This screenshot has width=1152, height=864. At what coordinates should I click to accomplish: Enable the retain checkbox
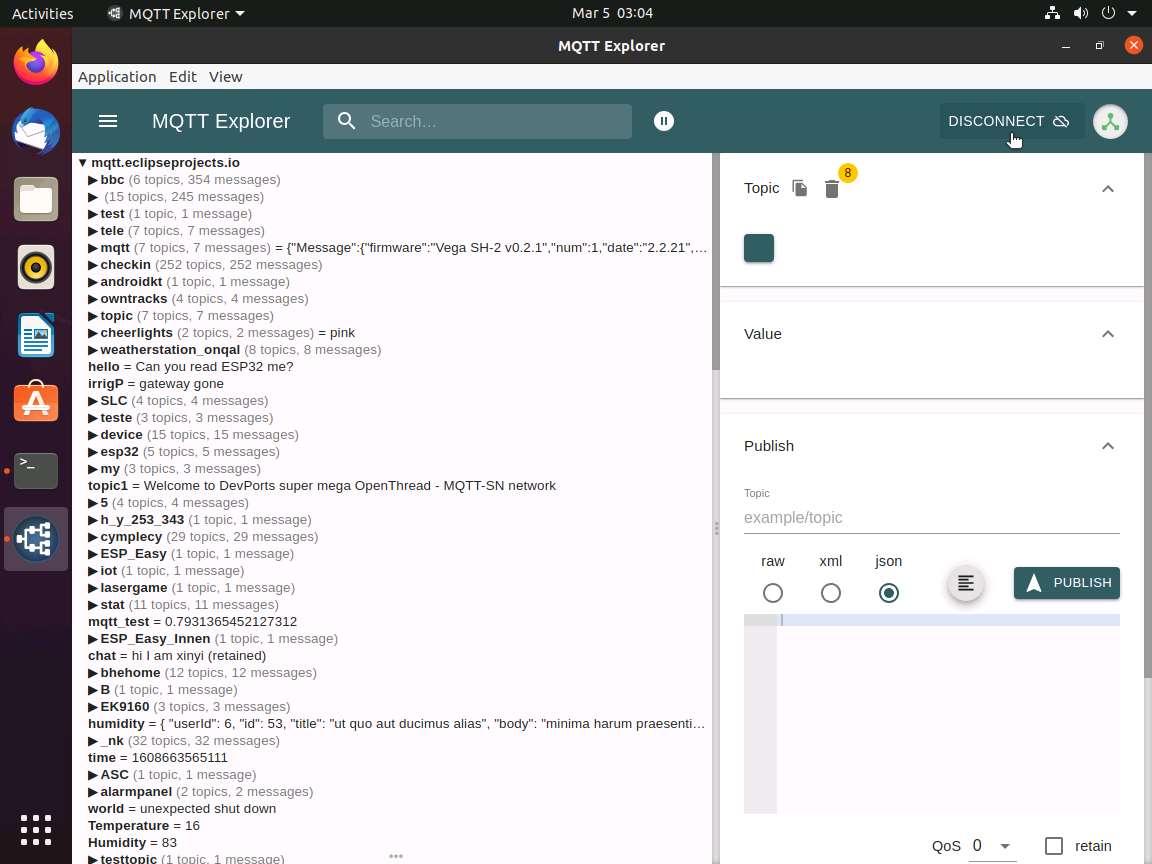(1054, 845)
